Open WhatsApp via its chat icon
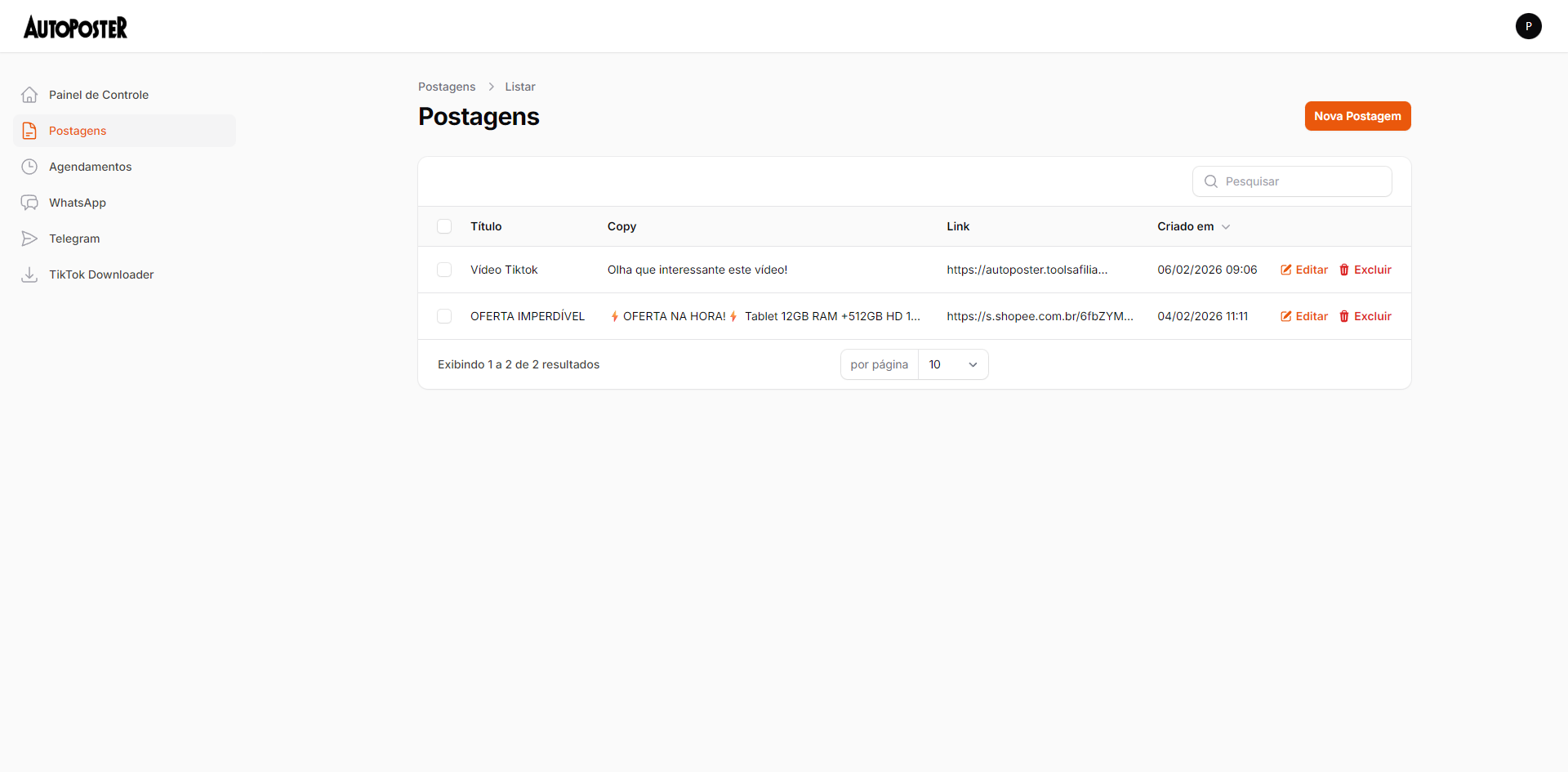Viewport: 1568px width, 772px height. pyautogui.click(x=29, y=202)
